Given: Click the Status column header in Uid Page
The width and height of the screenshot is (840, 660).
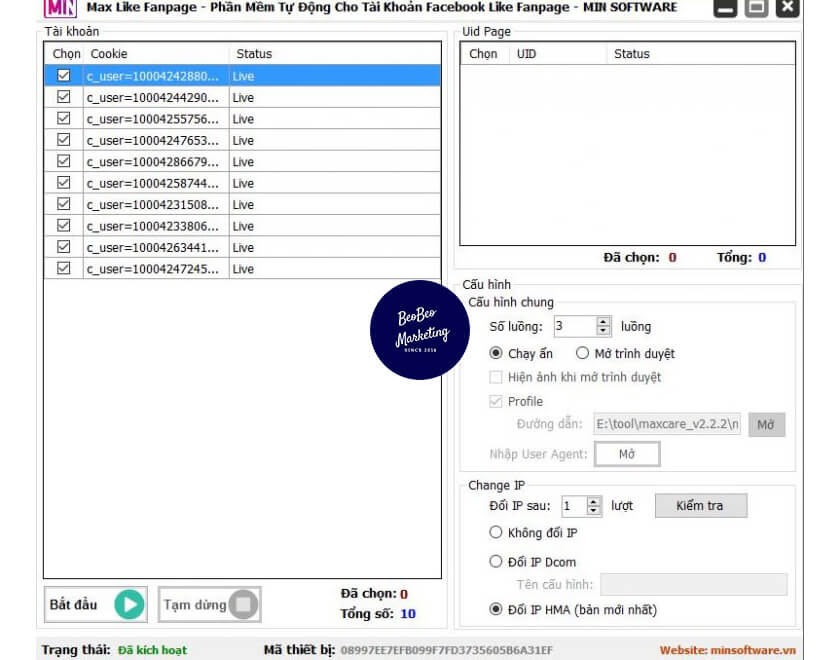Looking at the screenshot, I should click(632, 54).
